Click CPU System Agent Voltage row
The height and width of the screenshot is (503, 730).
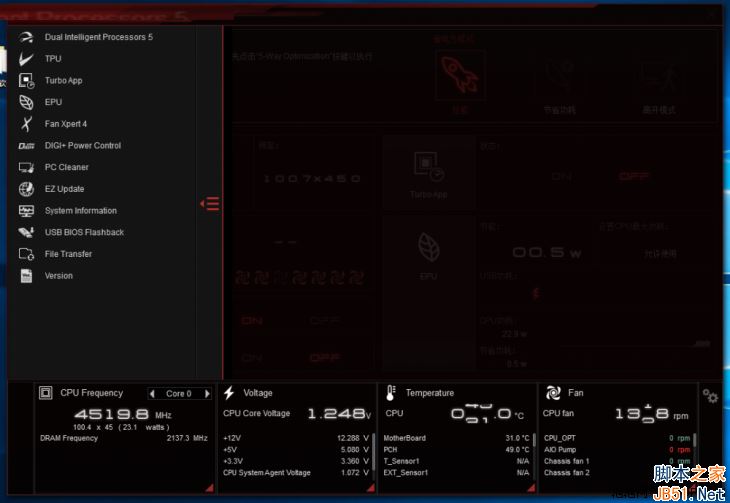point(296,473)
